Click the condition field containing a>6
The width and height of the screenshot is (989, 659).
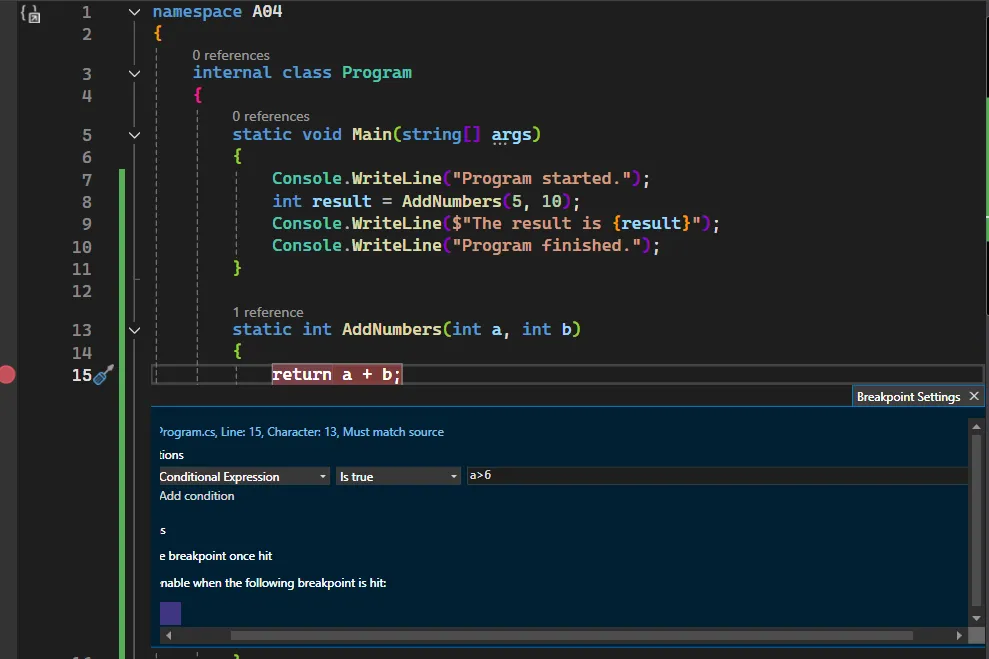[x=717, y=475]
